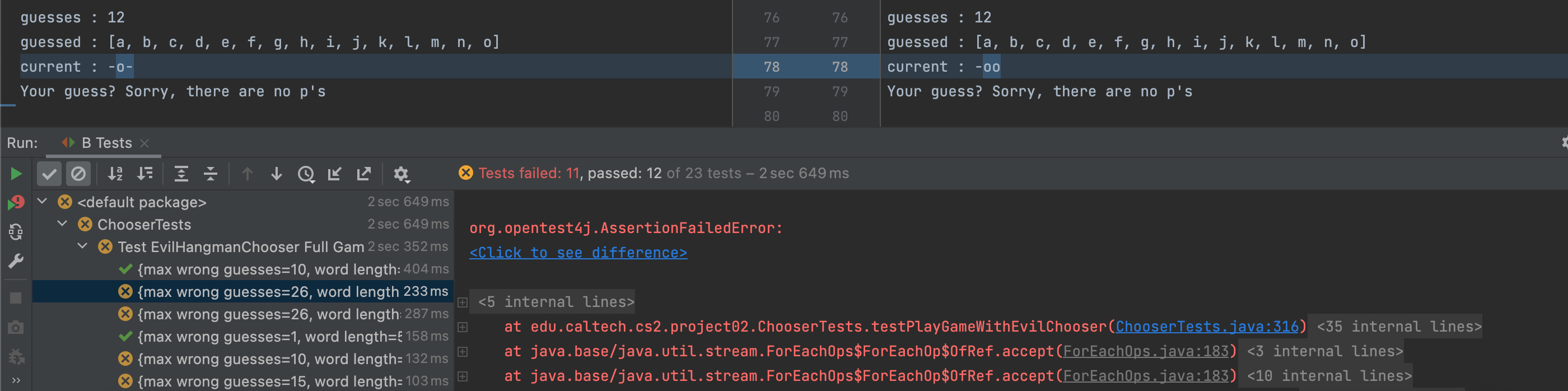1568x391 pixels.
Task: Toggle show ignored tests filter
Action: tap(78, 174)
